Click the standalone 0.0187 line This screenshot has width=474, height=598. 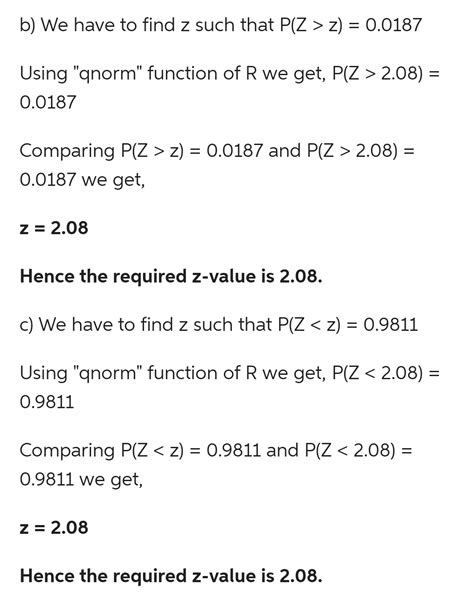pos(48,103)
